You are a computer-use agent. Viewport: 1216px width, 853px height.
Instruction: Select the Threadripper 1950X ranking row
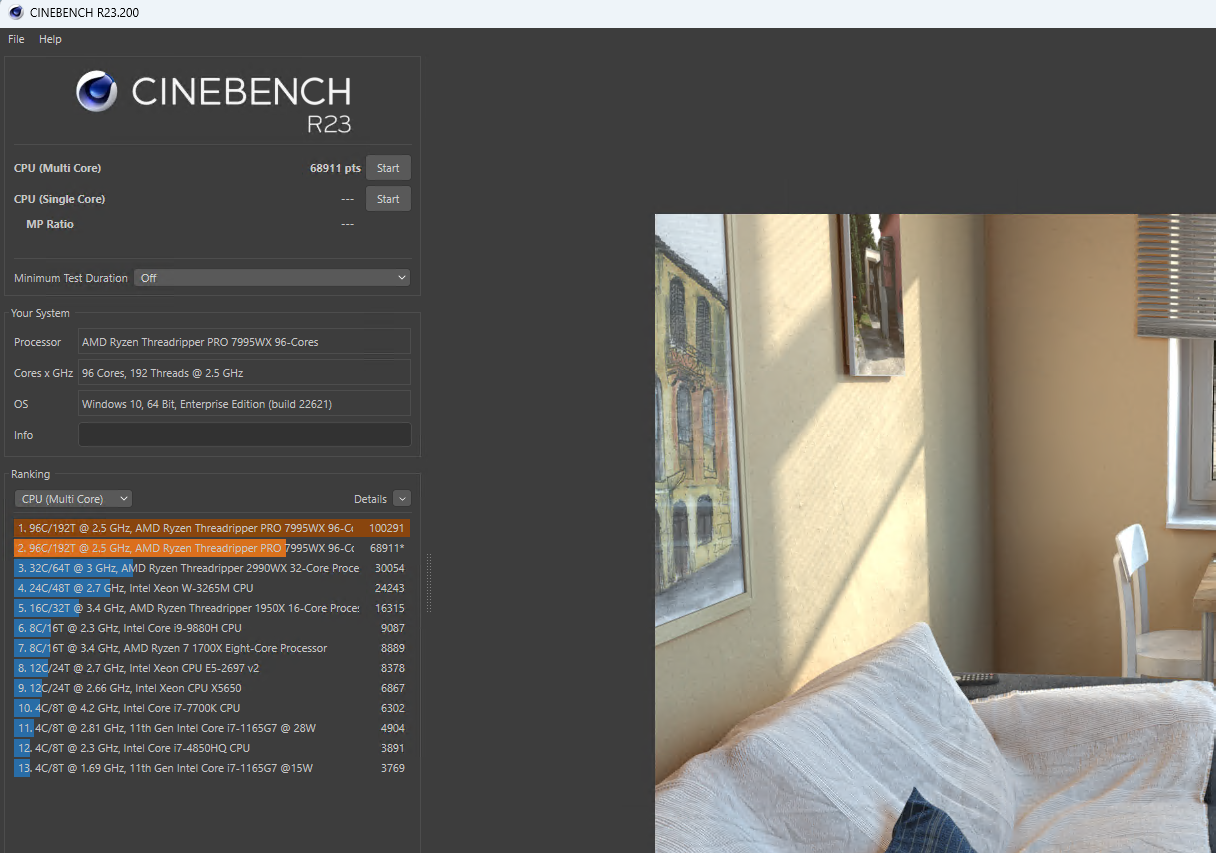[212, 608]
